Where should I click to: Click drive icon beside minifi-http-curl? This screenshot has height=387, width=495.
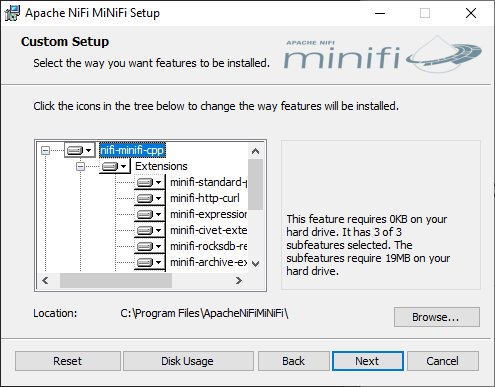coord(150,198)
